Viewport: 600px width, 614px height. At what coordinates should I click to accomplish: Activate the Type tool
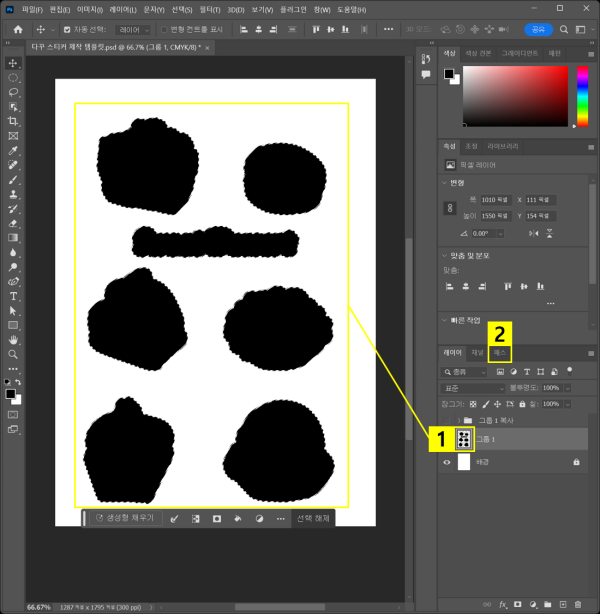(13, 296)
